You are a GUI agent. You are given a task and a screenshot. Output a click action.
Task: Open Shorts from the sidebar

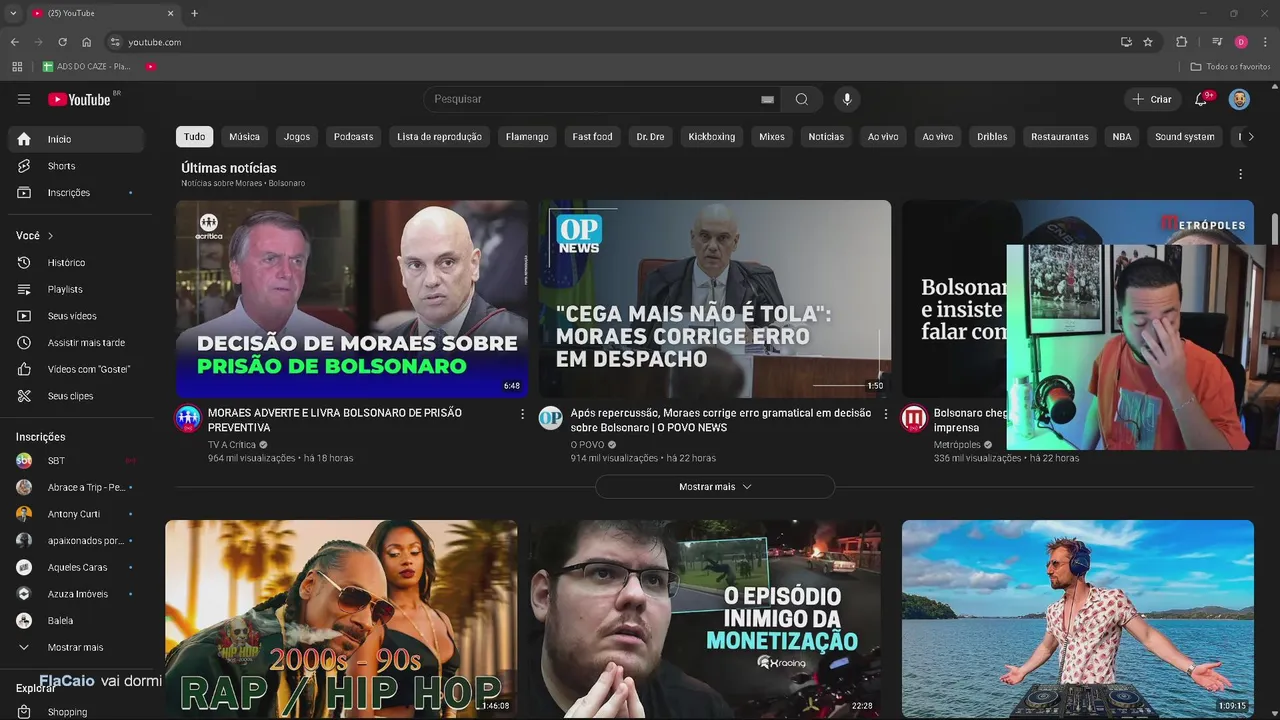75,166
